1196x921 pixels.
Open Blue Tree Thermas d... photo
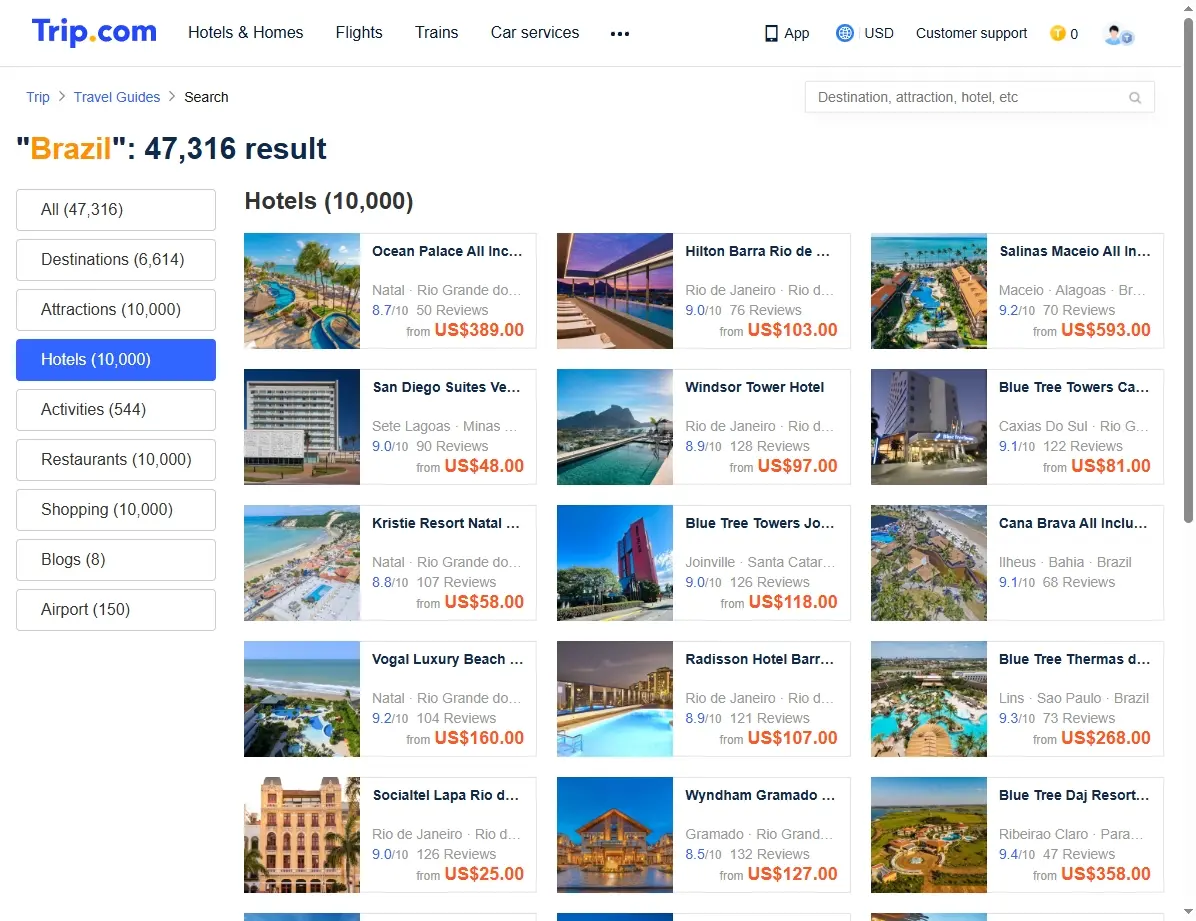(929, 698)
